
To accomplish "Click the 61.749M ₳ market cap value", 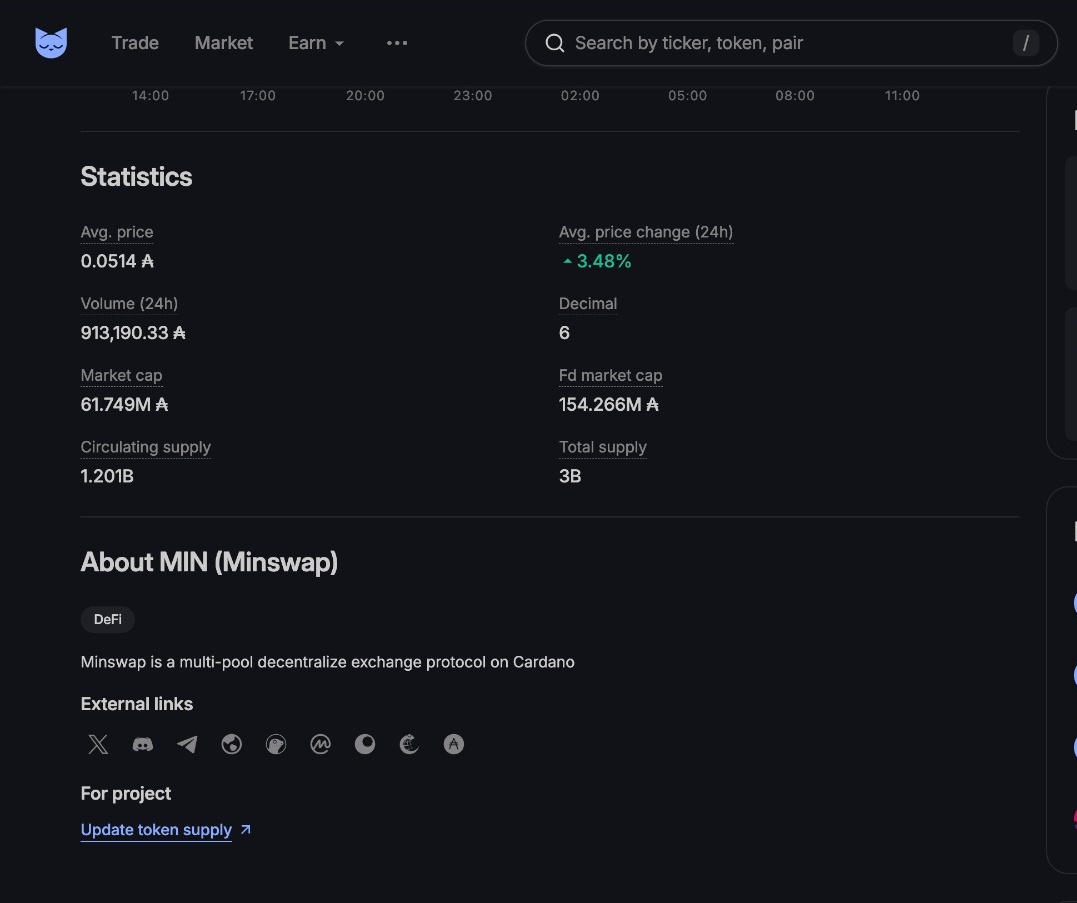I will pyautogui.click(x=124, y=404).
